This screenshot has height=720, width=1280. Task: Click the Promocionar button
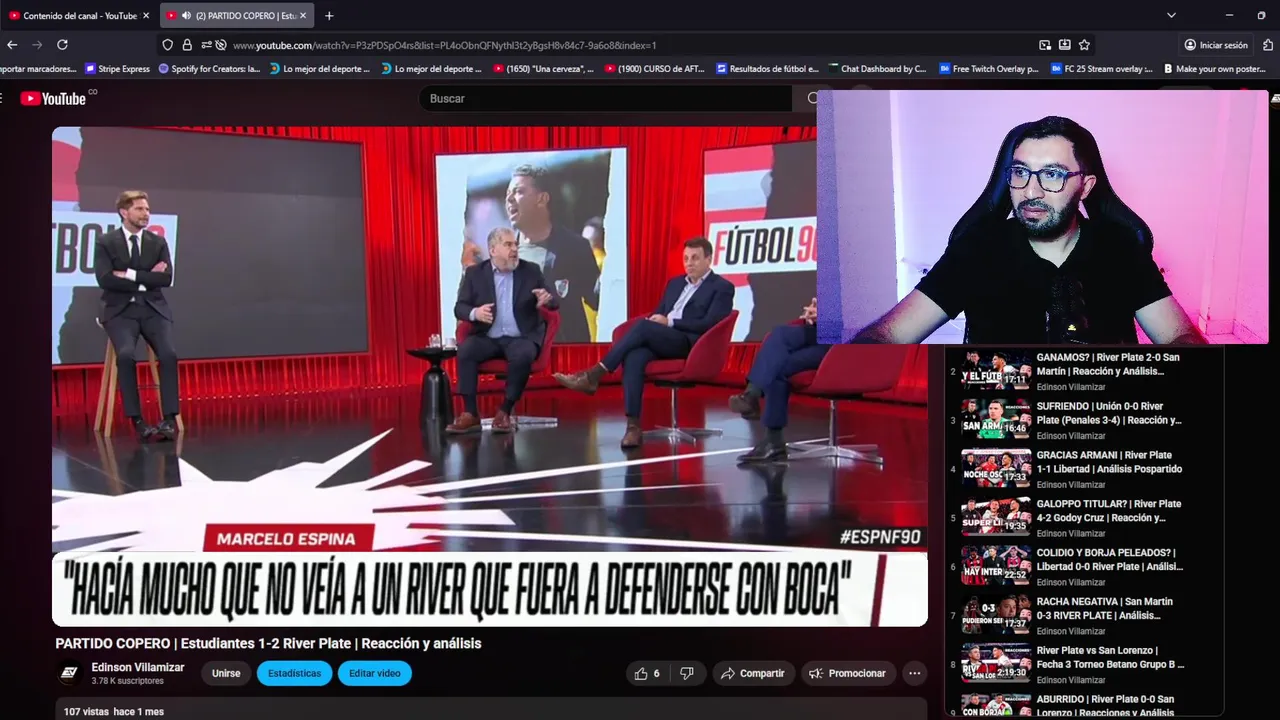pyautogui.click(x=847, y=673)
